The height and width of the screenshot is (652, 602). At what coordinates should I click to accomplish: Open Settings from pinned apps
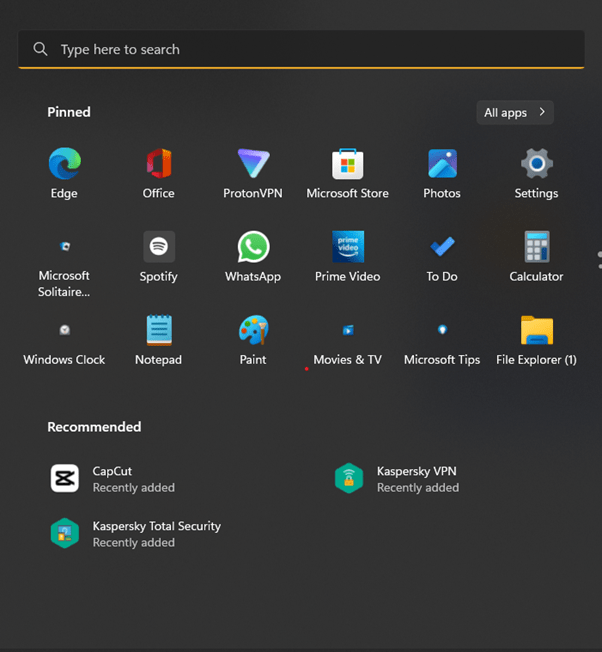coord(536,173)
